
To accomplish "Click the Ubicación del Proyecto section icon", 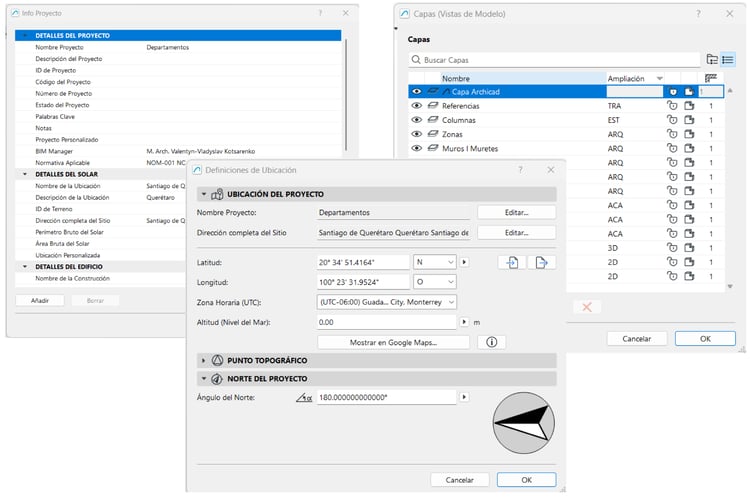I will pos(217,194).
